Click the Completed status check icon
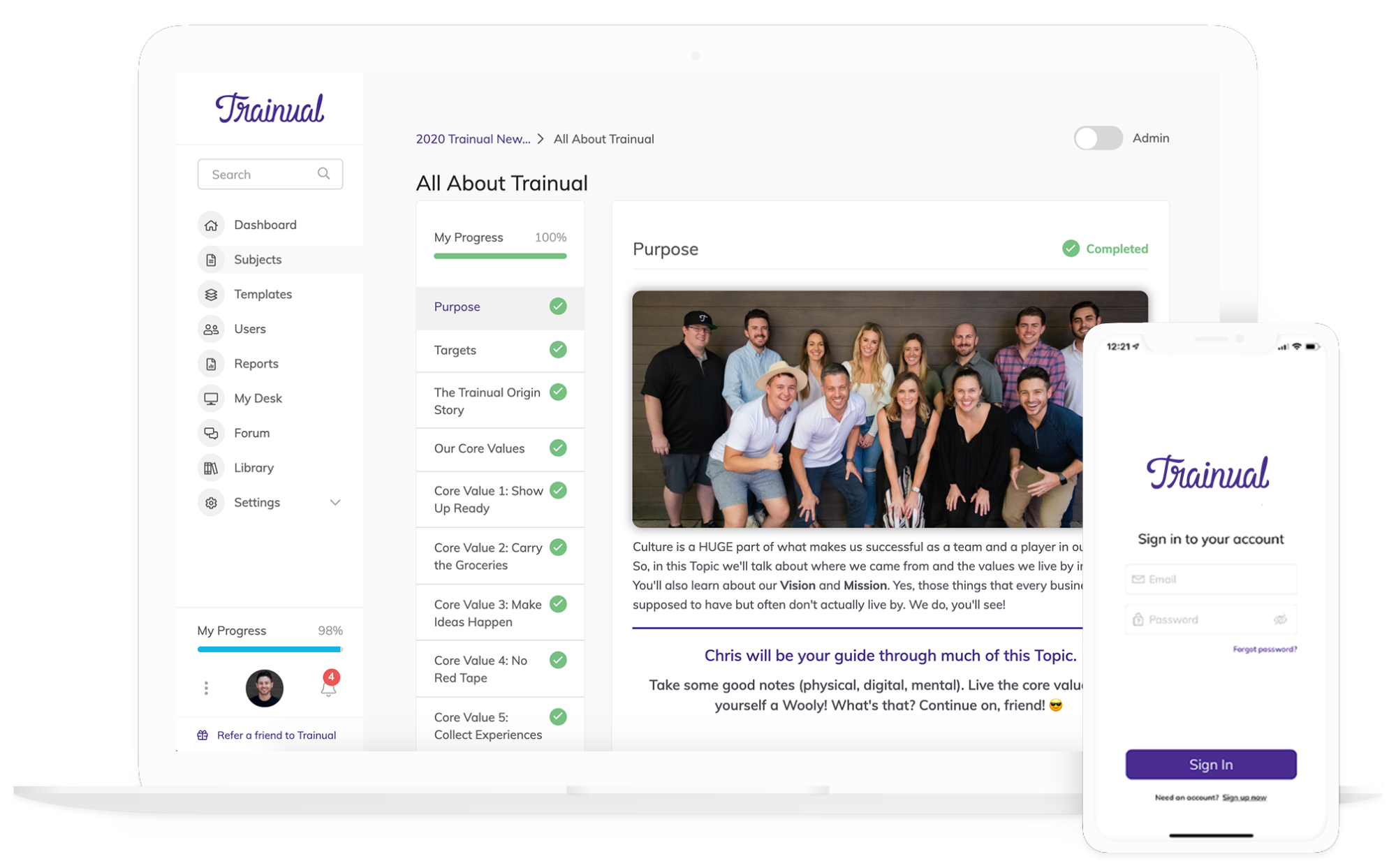The width and height of the screenshot is (1396, 868). point(1071,249)
